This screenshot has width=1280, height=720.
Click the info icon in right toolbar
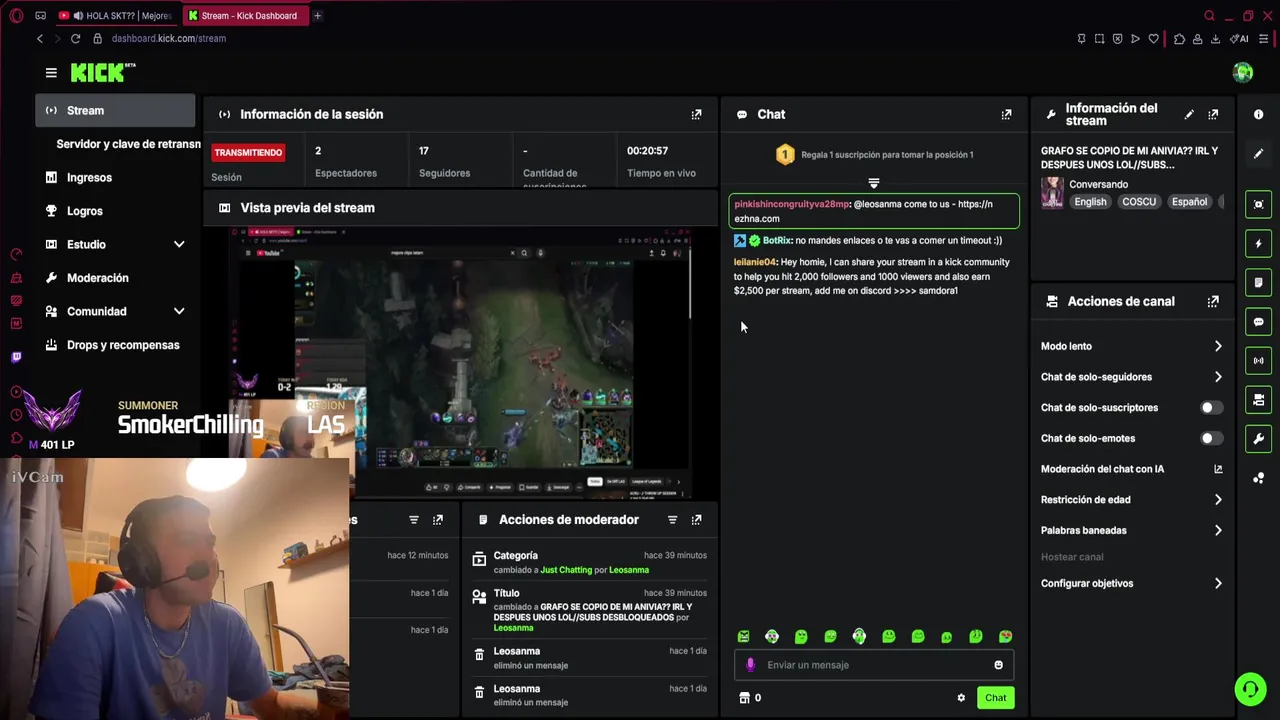pos(1258,114)
